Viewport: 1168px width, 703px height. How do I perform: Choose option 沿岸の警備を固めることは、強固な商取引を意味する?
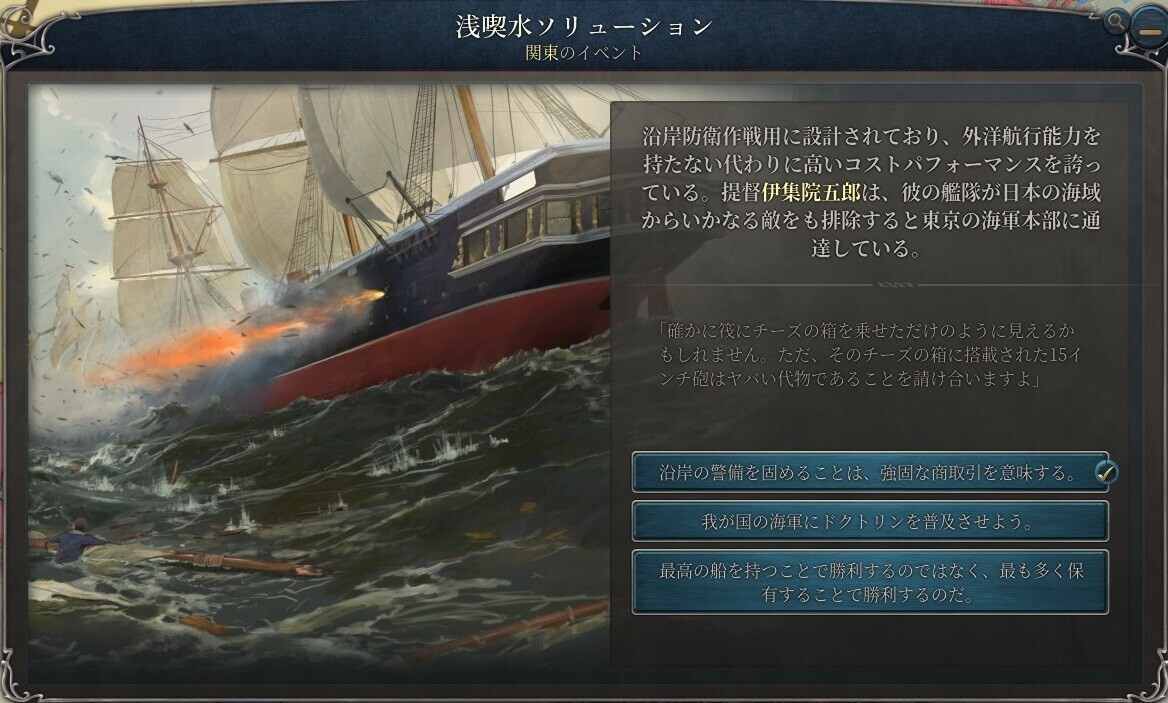click(869, 472)
